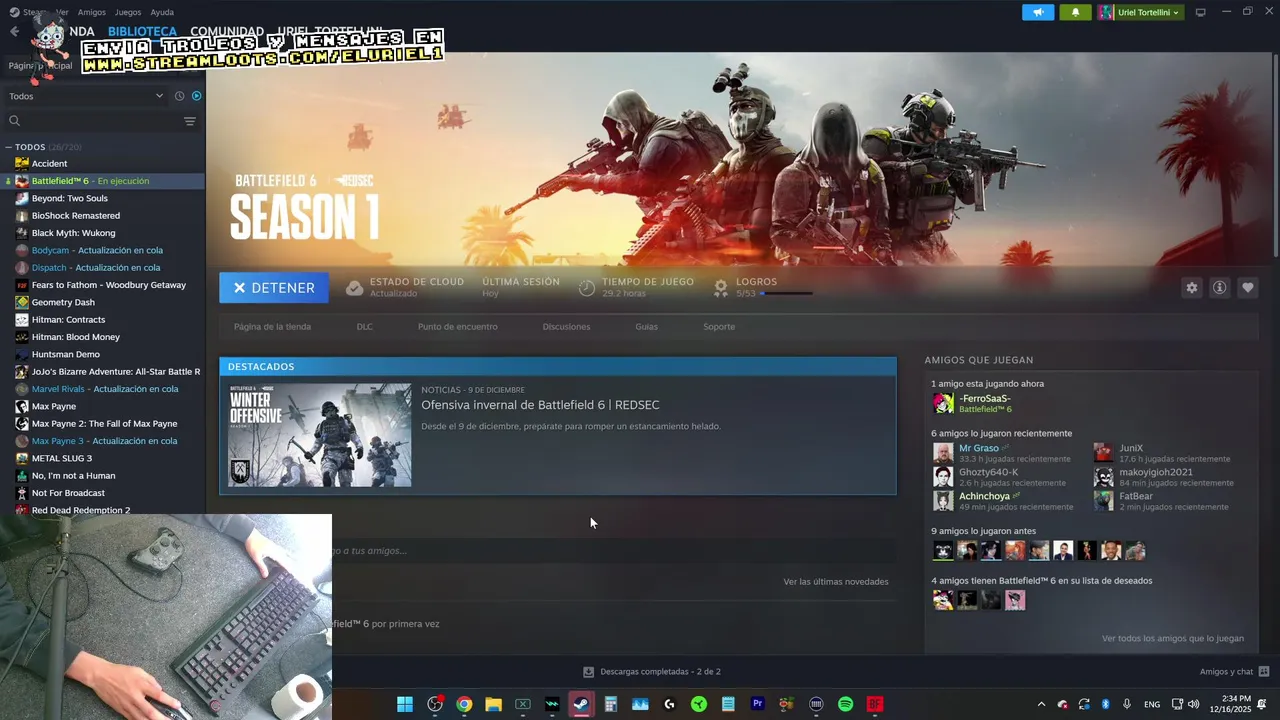Open the Amigos menu
The height and width of the screenshot is (720, 1280).
[91, 12]
